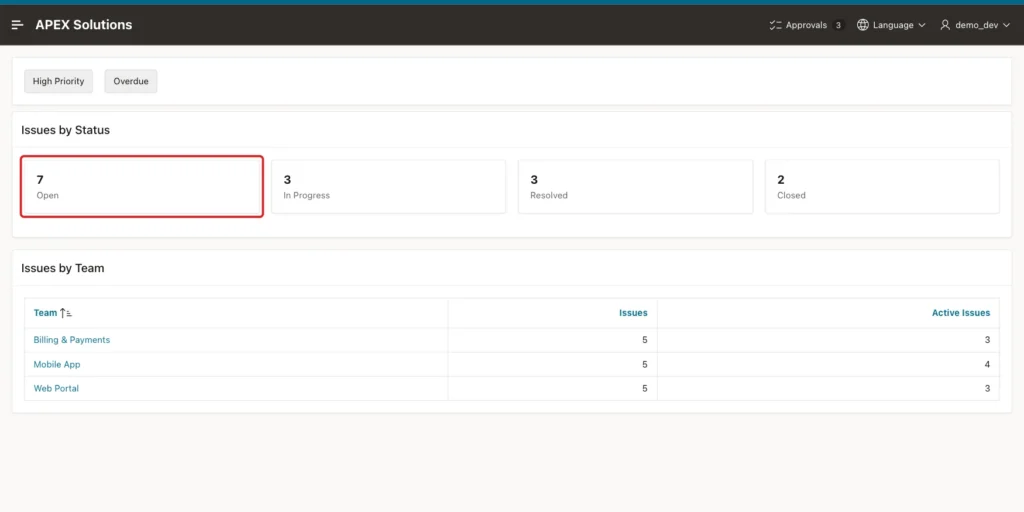Open the Language menu label

(x=893, y=25)
